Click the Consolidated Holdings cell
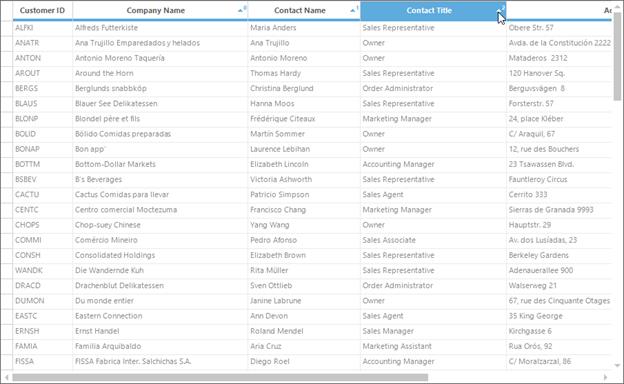 pyautogui.click(x=160, y=255)
